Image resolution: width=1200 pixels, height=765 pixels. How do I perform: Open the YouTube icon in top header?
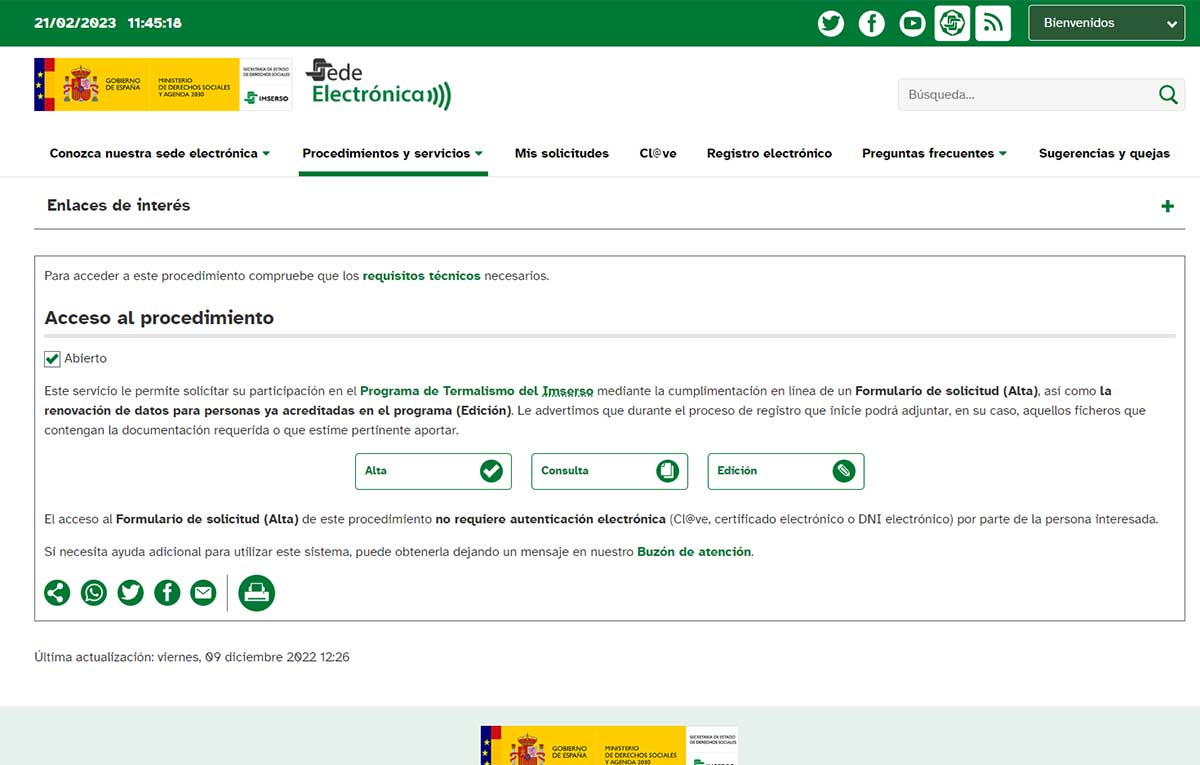(912, 23)
